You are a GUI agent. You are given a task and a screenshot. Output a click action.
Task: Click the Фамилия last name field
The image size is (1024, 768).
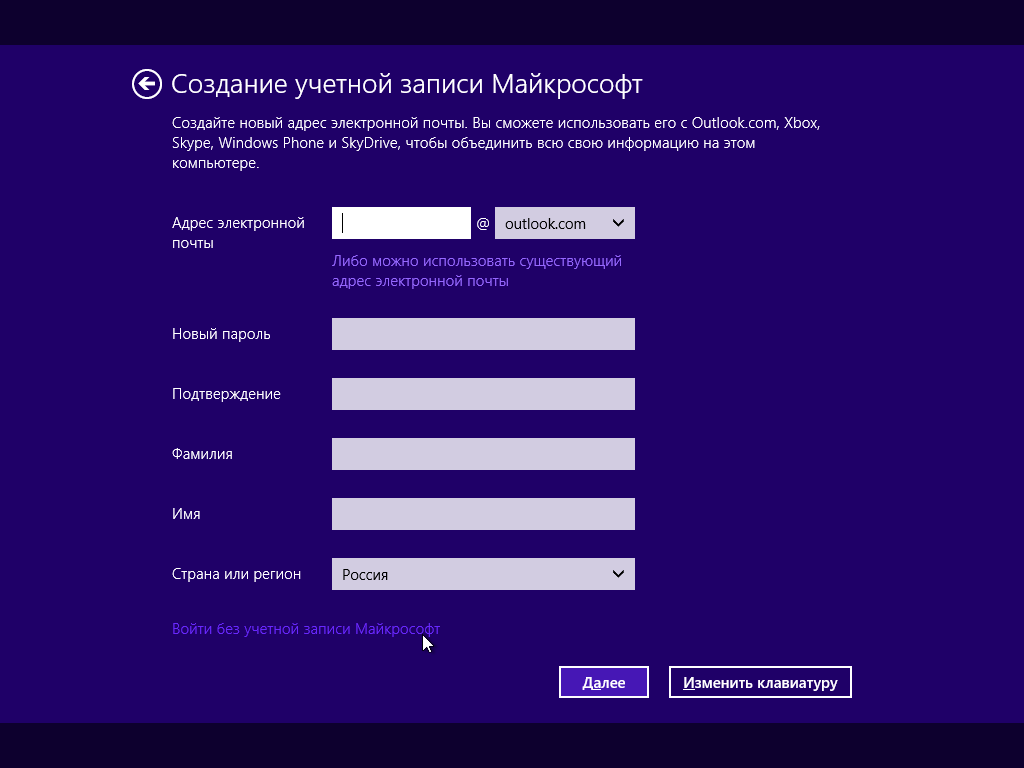click(x=483, y=454)
